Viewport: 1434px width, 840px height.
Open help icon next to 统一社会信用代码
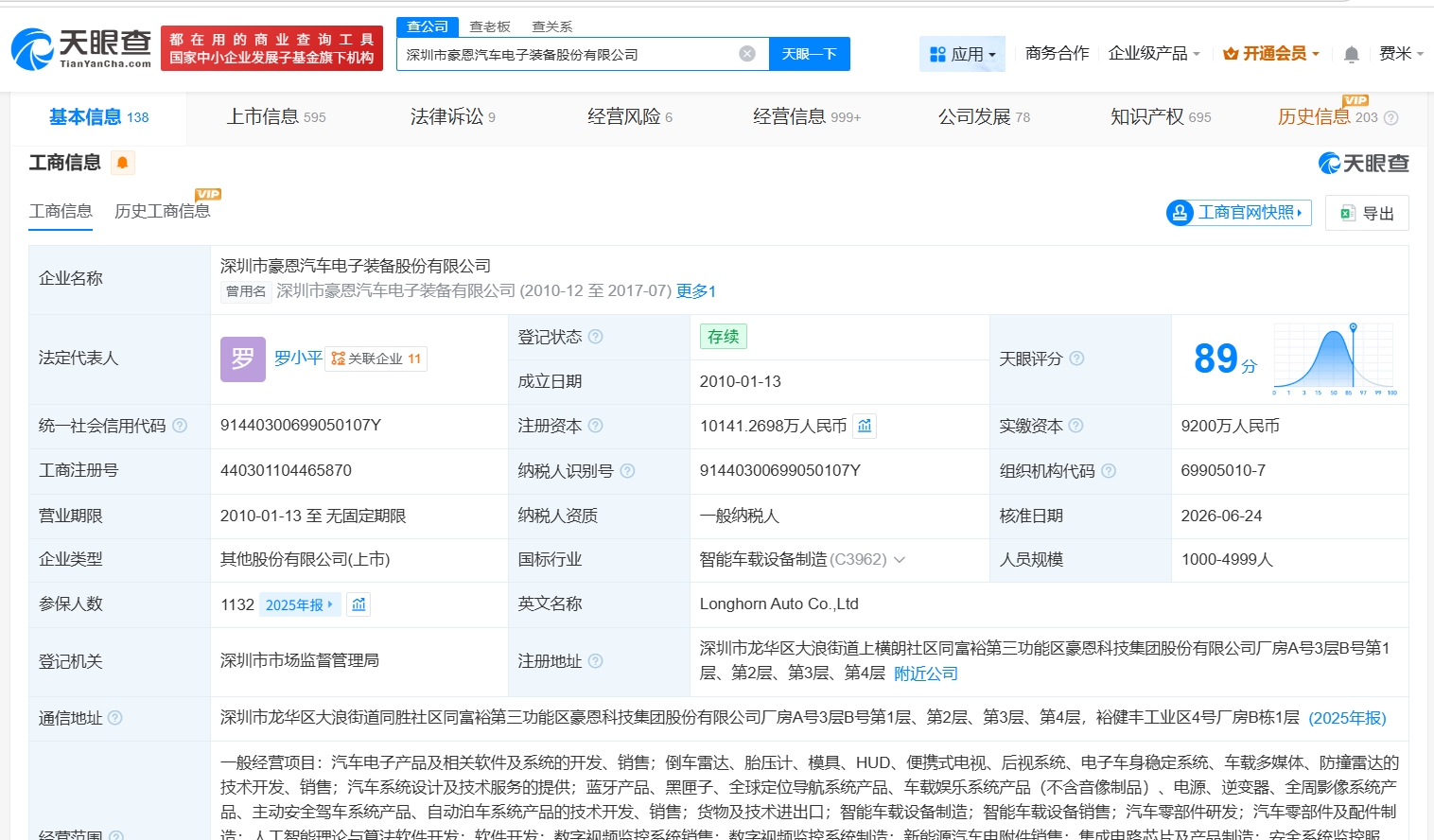click(x=180, y=426)
